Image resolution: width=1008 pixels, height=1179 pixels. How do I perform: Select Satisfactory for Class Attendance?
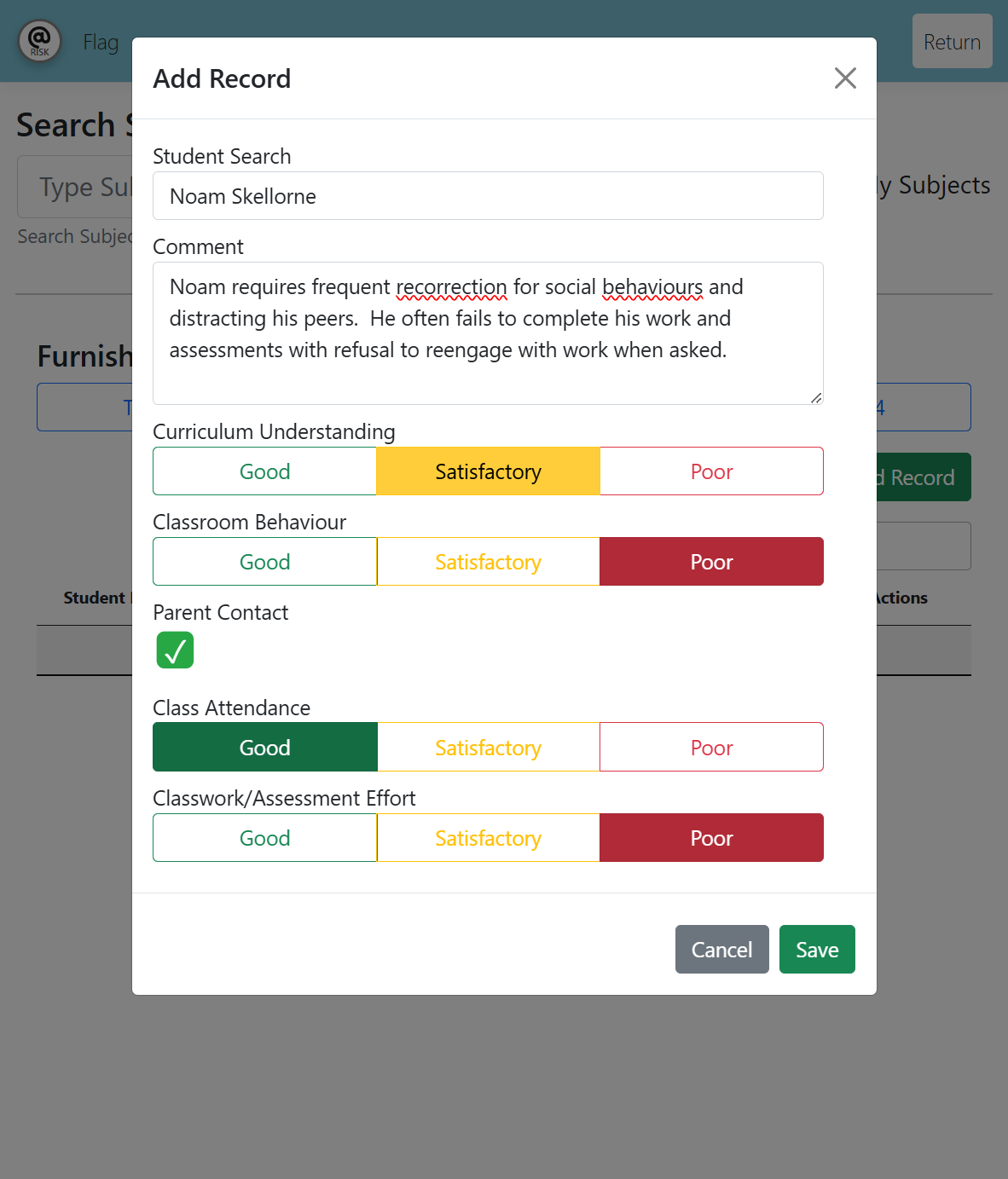tap(488, 747)
